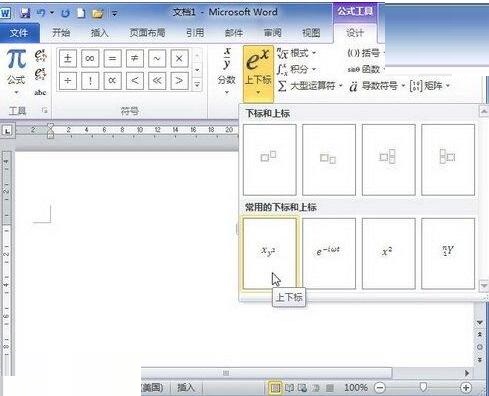Choose the left subscript-superscript template

tap(448, 160)
